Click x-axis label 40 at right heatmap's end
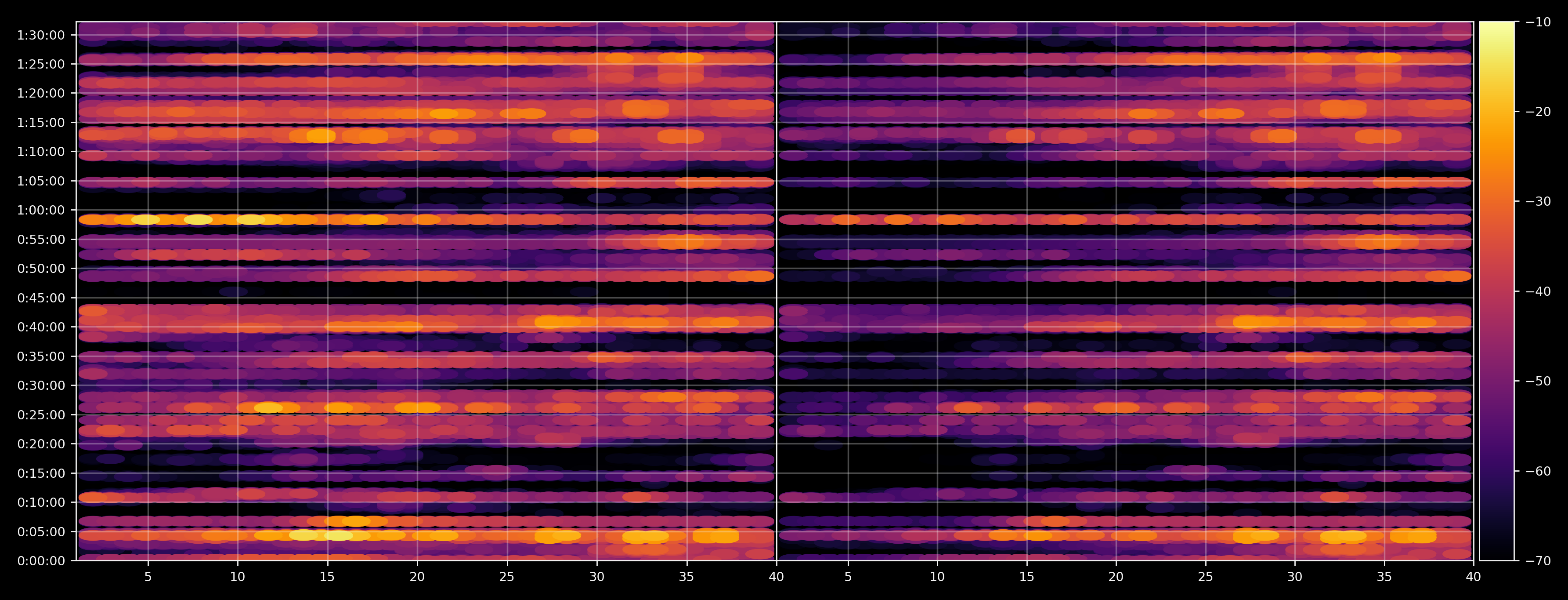The image size is (1568, 600). pos(1474,577)
